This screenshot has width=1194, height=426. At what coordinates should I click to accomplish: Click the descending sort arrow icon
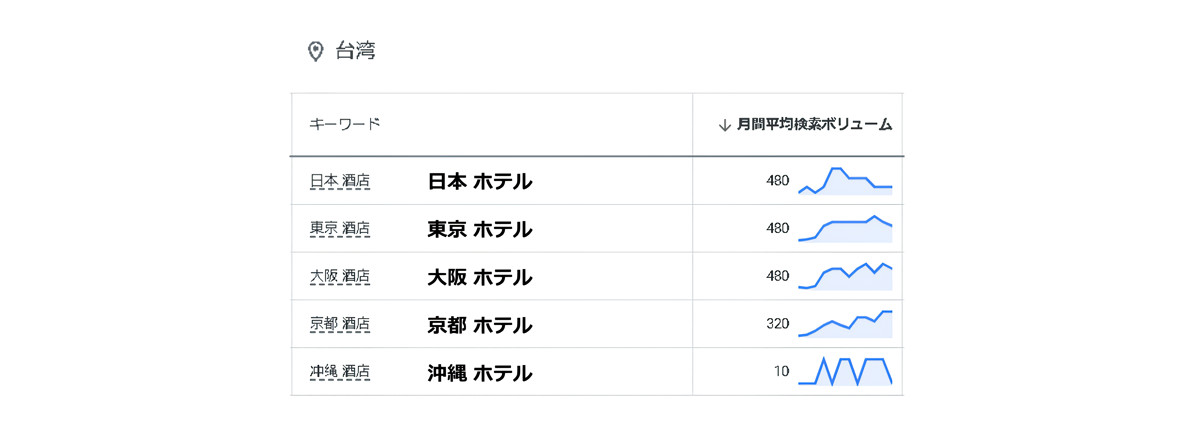click(x=725, y=125)
